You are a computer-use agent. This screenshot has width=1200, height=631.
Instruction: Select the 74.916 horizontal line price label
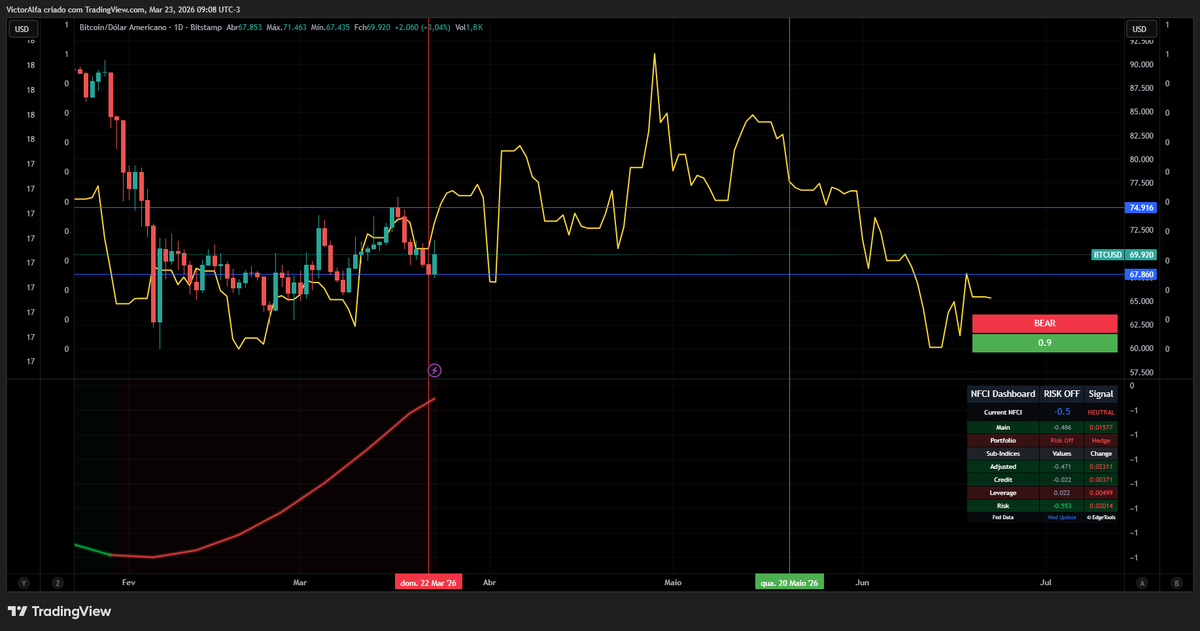1141,208
